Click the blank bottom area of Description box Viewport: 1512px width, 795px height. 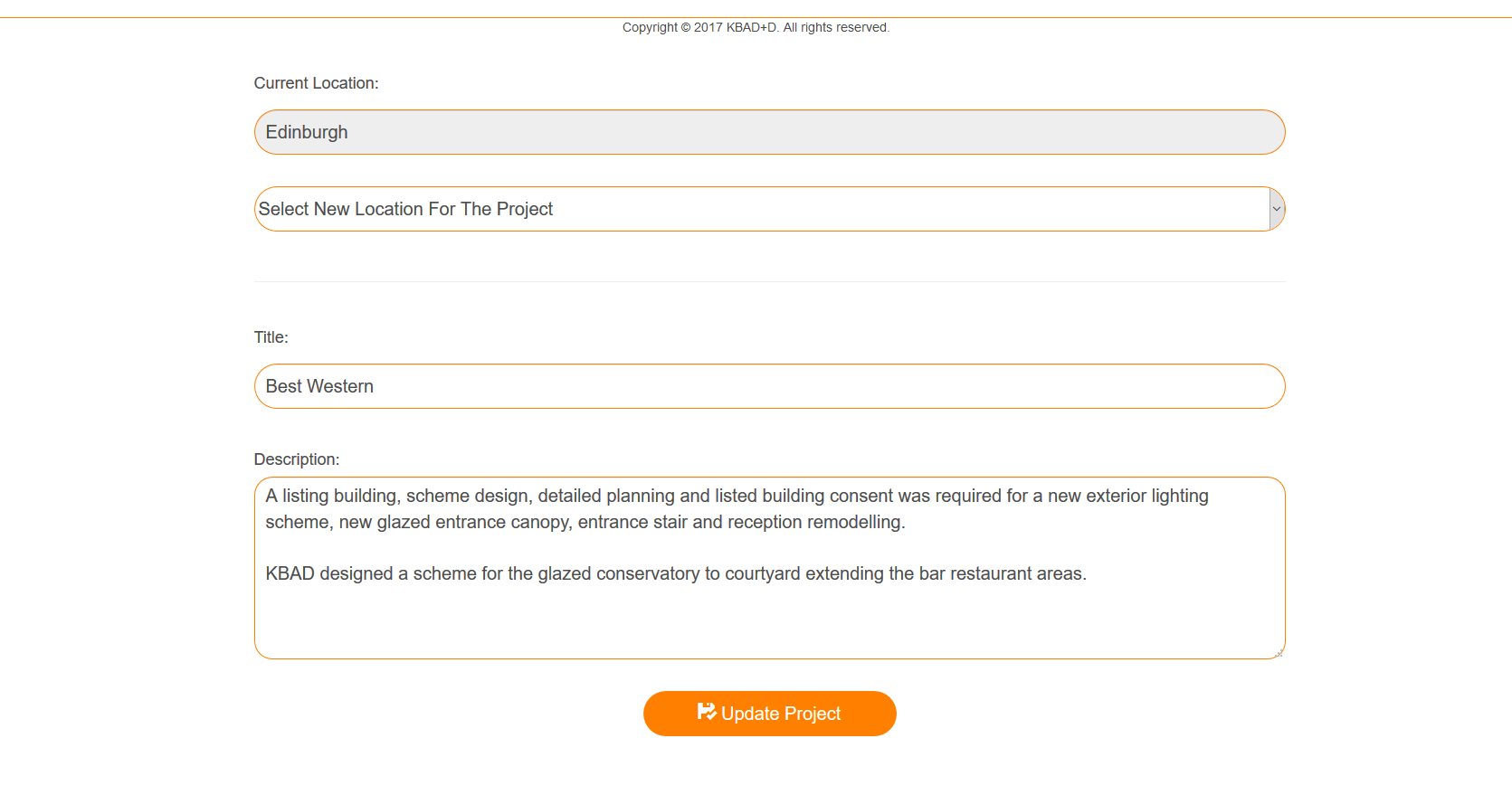pos(769,624)
